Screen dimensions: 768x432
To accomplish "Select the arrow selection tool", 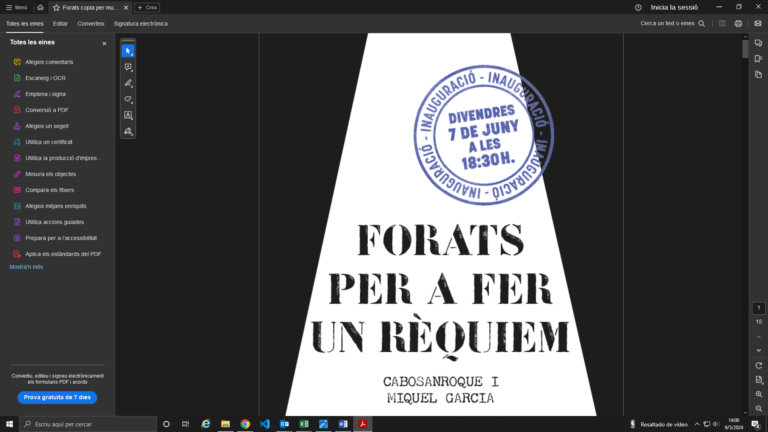I will coord(128,51).
